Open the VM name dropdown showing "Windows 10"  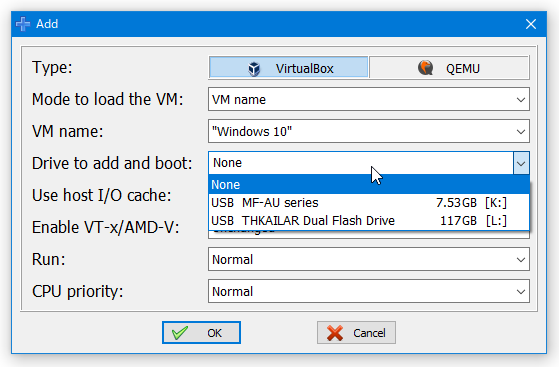point(369,131)
